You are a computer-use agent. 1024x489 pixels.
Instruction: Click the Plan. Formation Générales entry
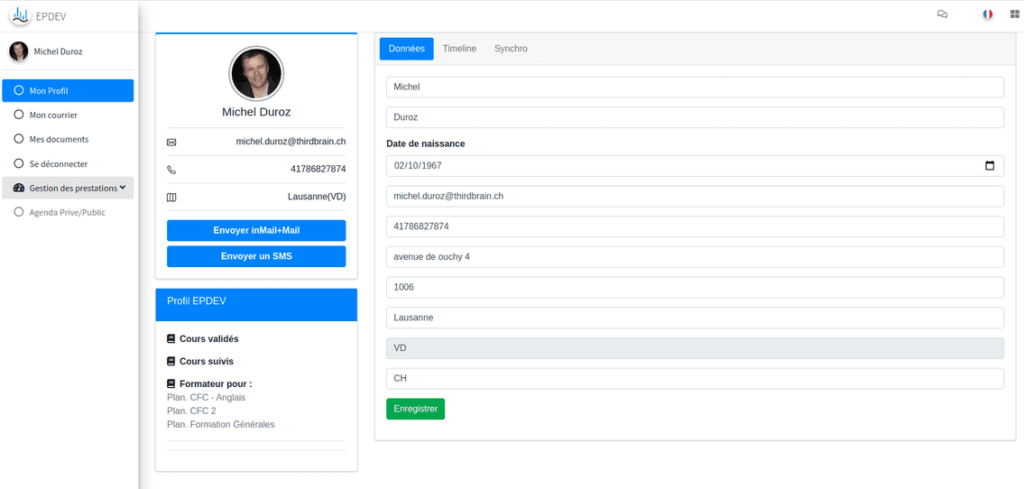click(x=221, y=424)
